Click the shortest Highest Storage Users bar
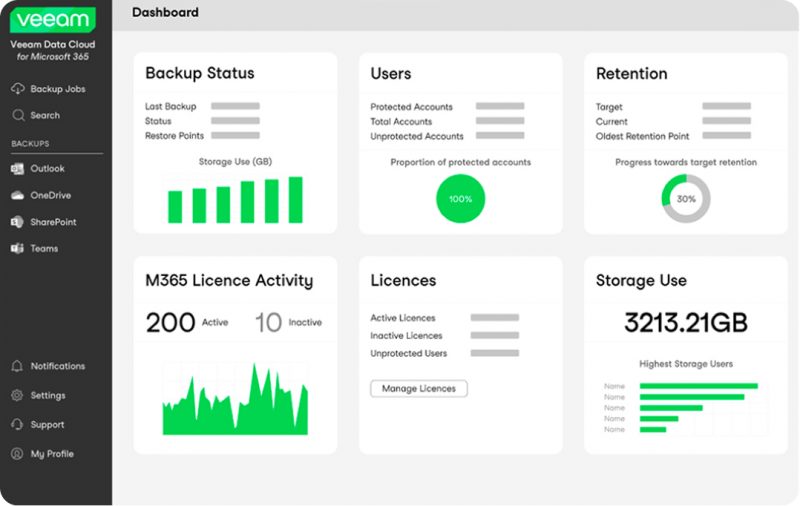 (x=653, y=429)
